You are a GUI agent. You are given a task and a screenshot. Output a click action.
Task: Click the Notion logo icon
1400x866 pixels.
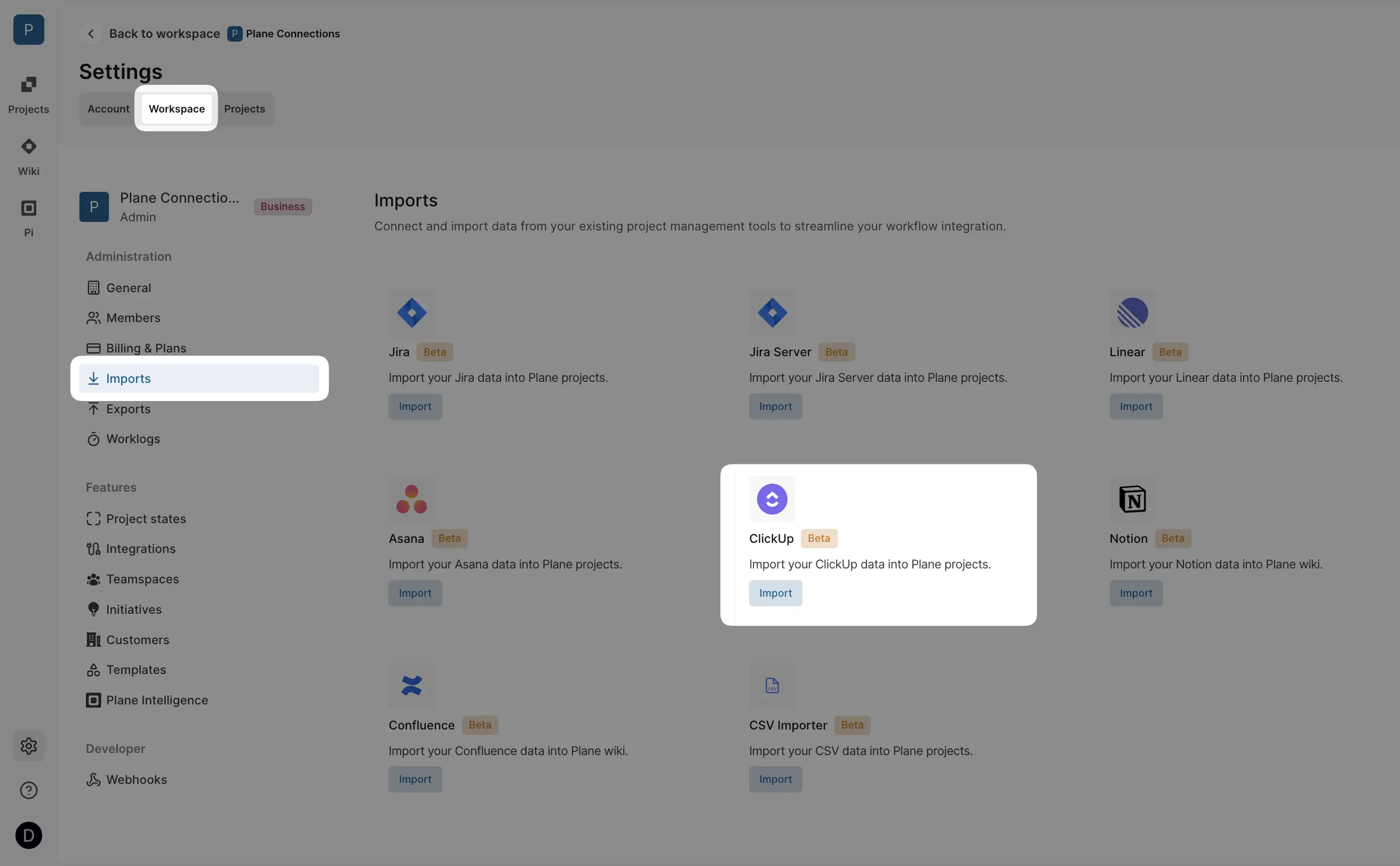[x=1132, y=500]
